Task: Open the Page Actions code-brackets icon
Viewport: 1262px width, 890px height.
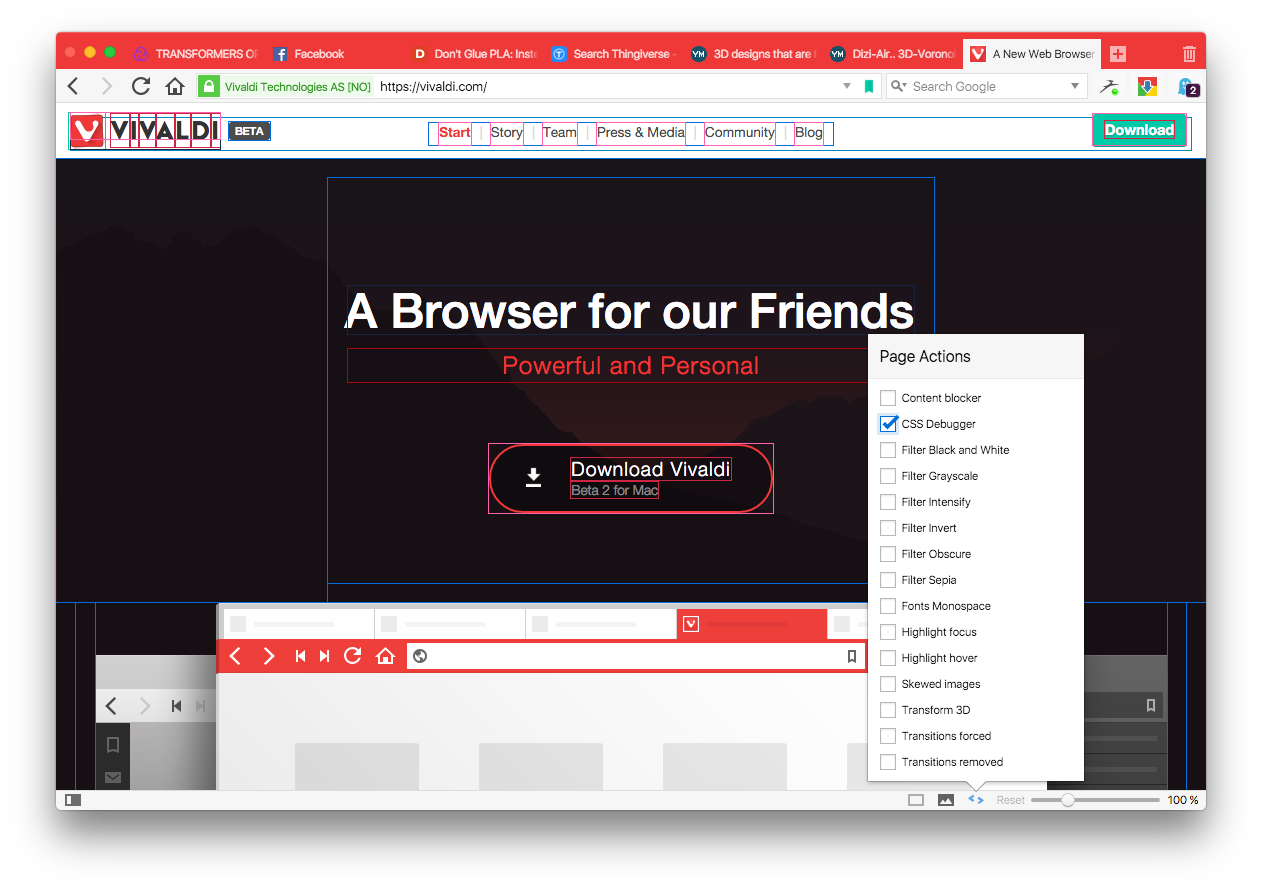Action: (x=976, y=800)
